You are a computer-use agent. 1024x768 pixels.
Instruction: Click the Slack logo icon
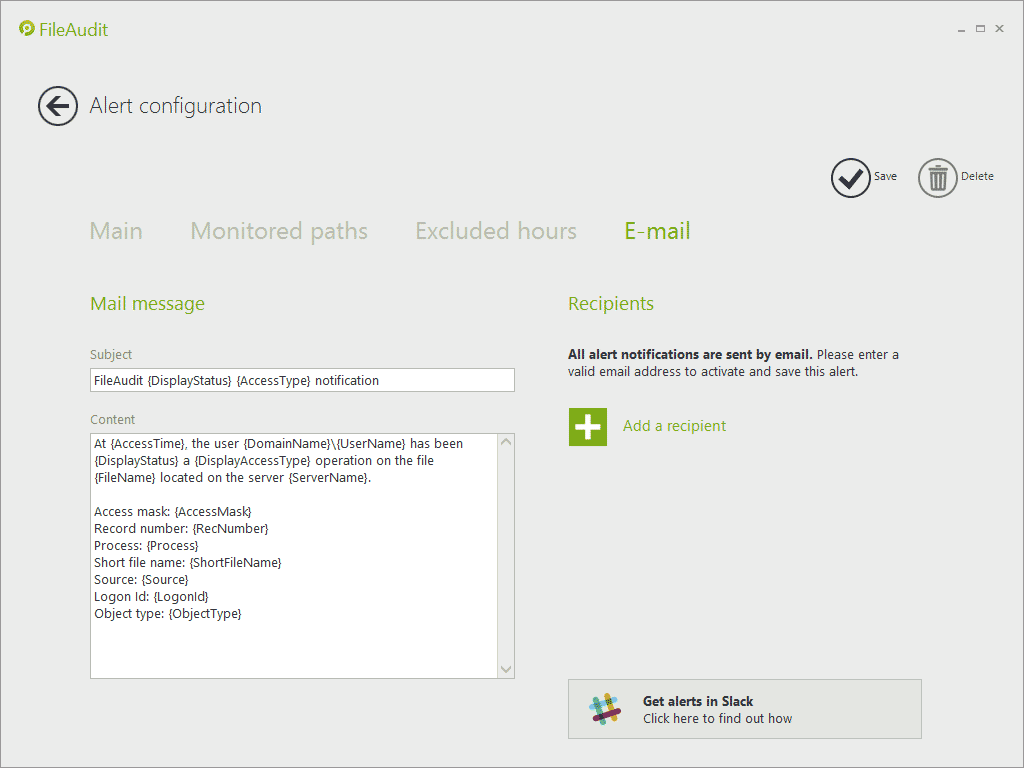[604, 709]
